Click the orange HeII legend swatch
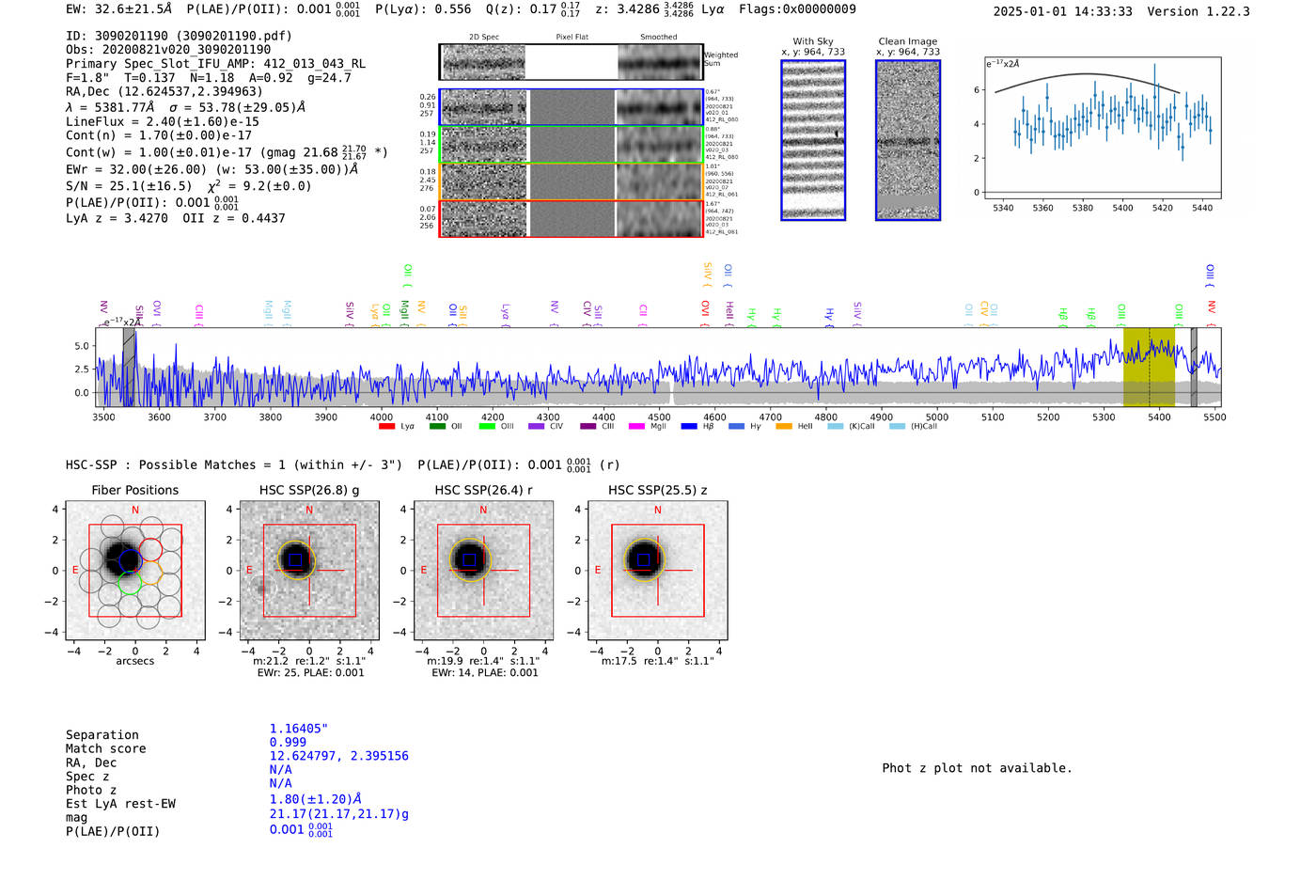Viewport: 1316px width, 896px height. (x=784, y=427)
